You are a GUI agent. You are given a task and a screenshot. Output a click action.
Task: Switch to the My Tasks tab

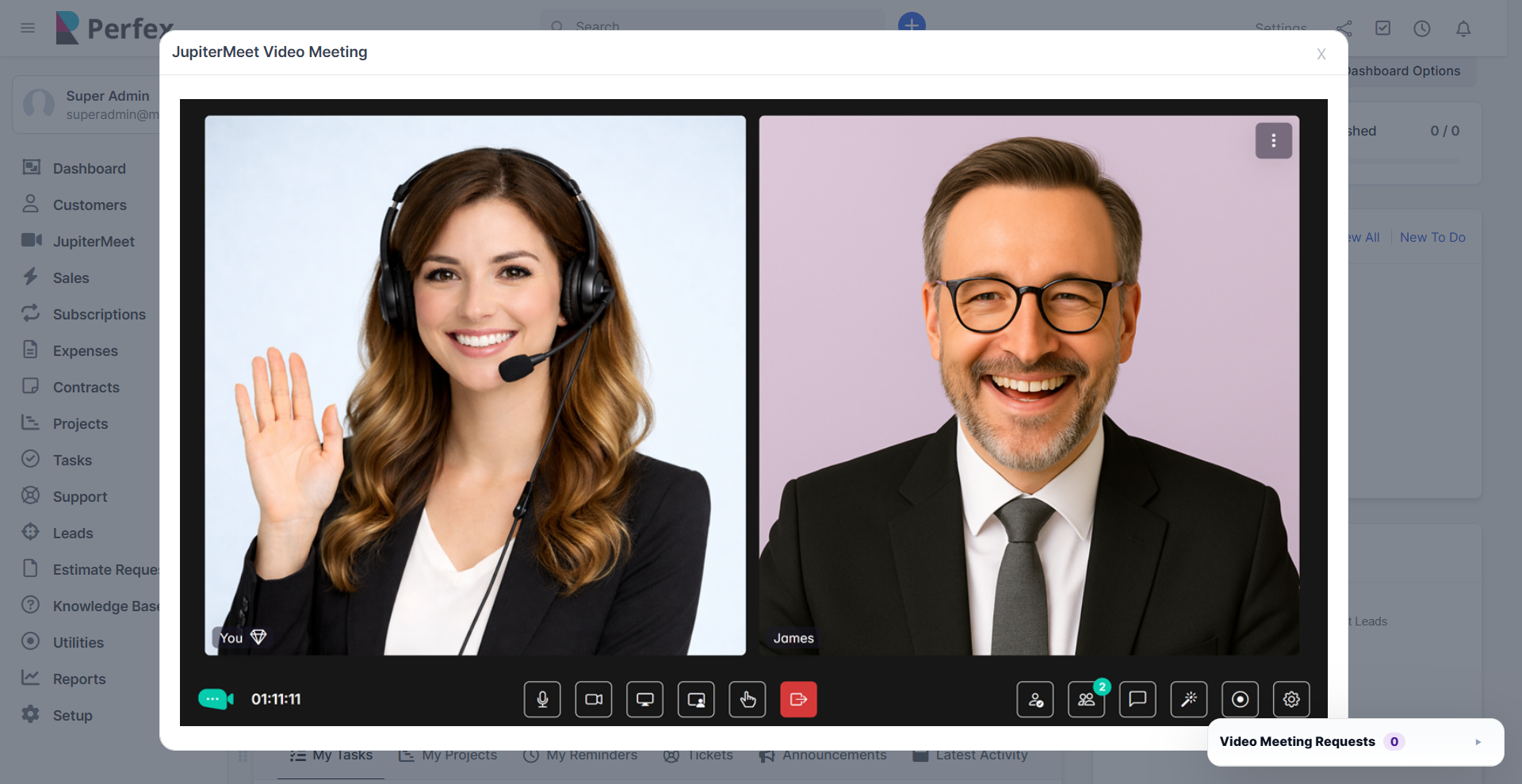coord(331,755)
